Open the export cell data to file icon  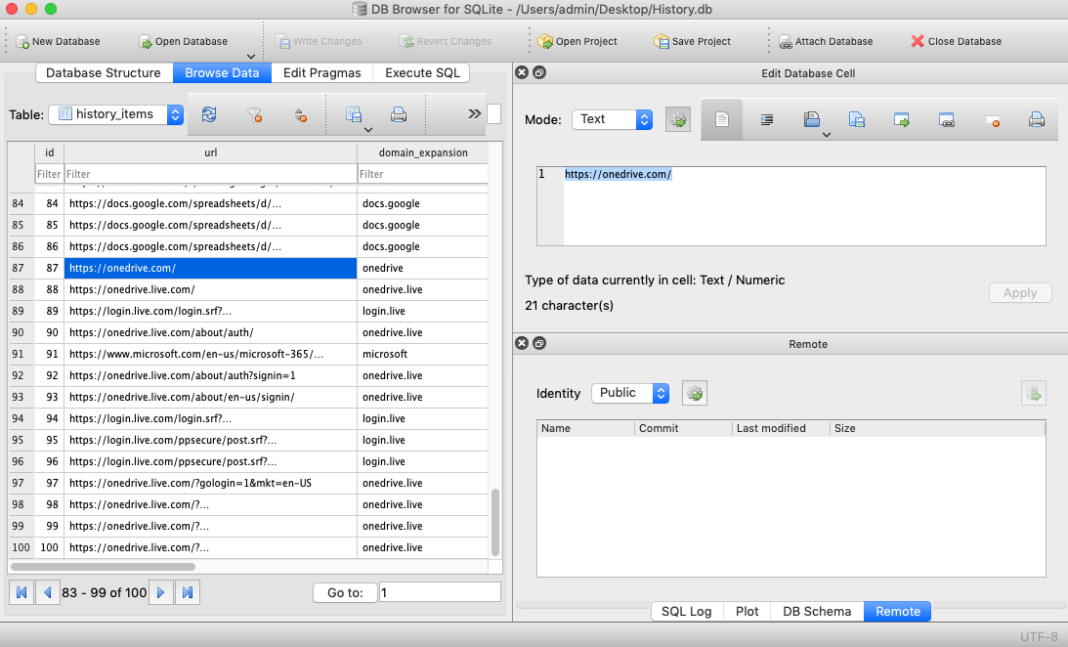(857, 118)
